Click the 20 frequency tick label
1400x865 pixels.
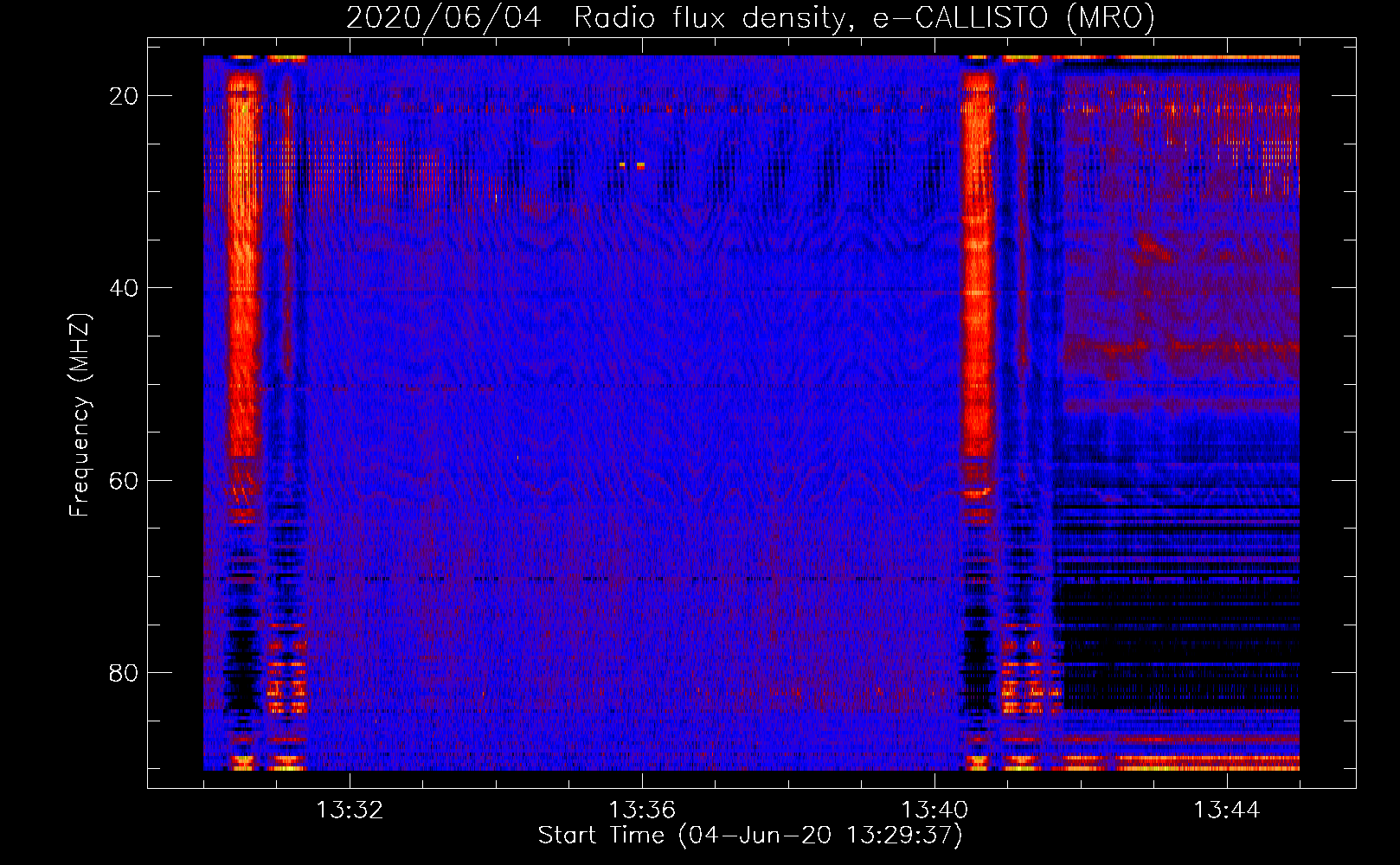(125, 96)
